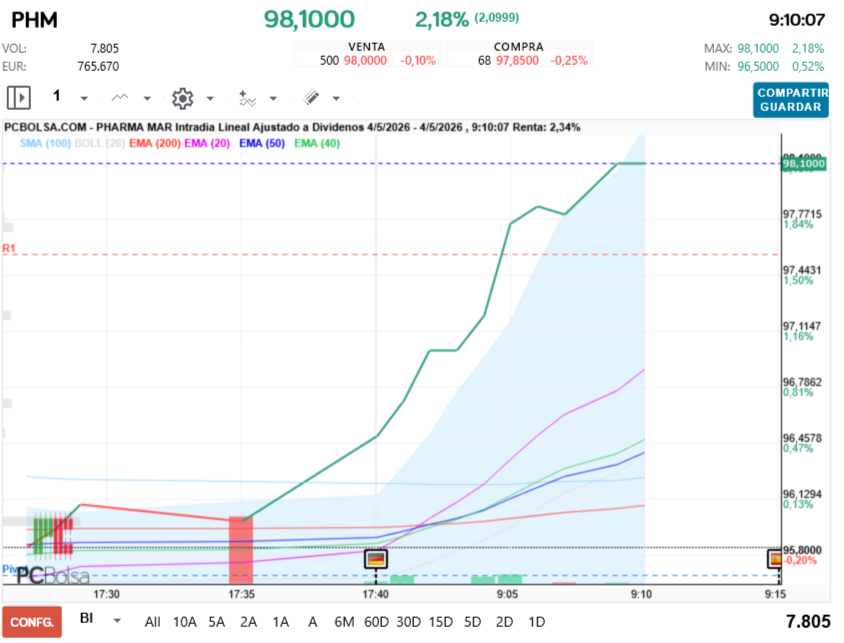Click the PHM ticker symbol
The width and height of the screenshot is (844, 643).
pyautogui.click(x=34, y=20)
